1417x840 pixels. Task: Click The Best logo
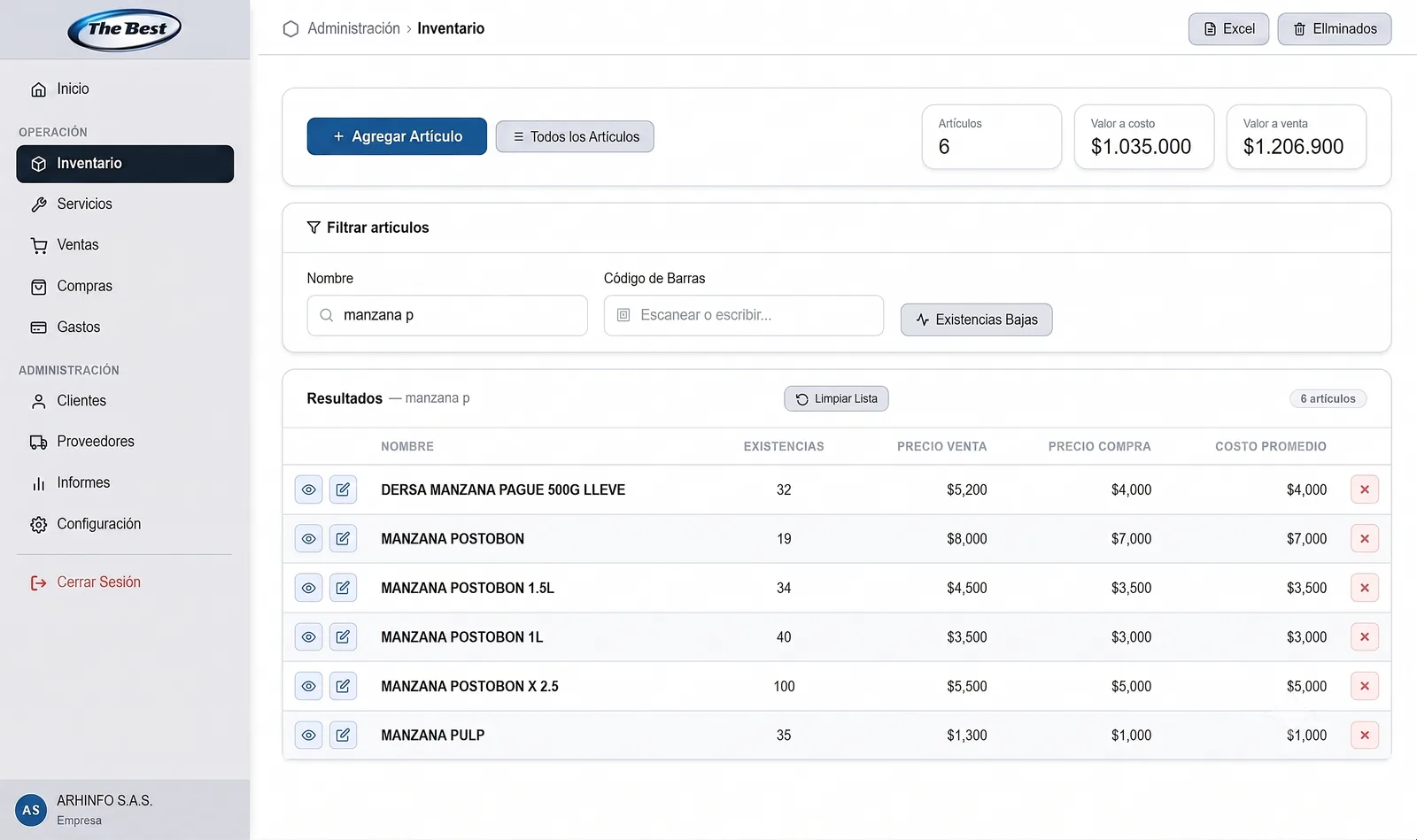(125, 29)
